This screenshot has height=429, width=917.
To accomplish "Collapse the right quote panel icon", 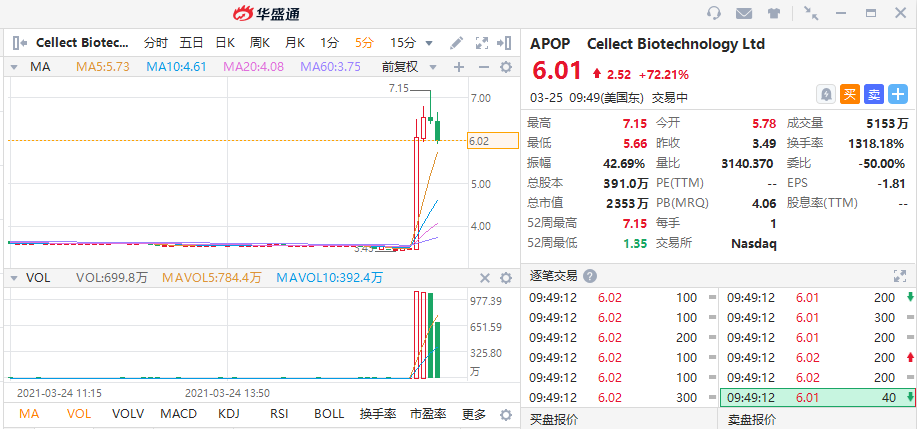I will click(504, 43).
